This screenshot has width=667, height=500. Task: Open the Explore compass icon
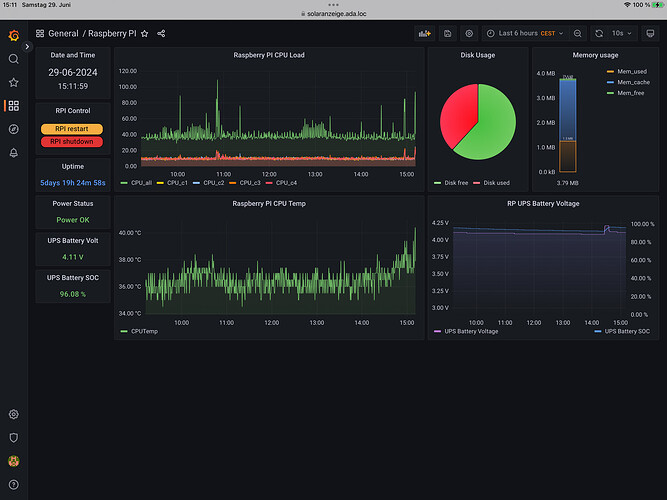(14, 129)
